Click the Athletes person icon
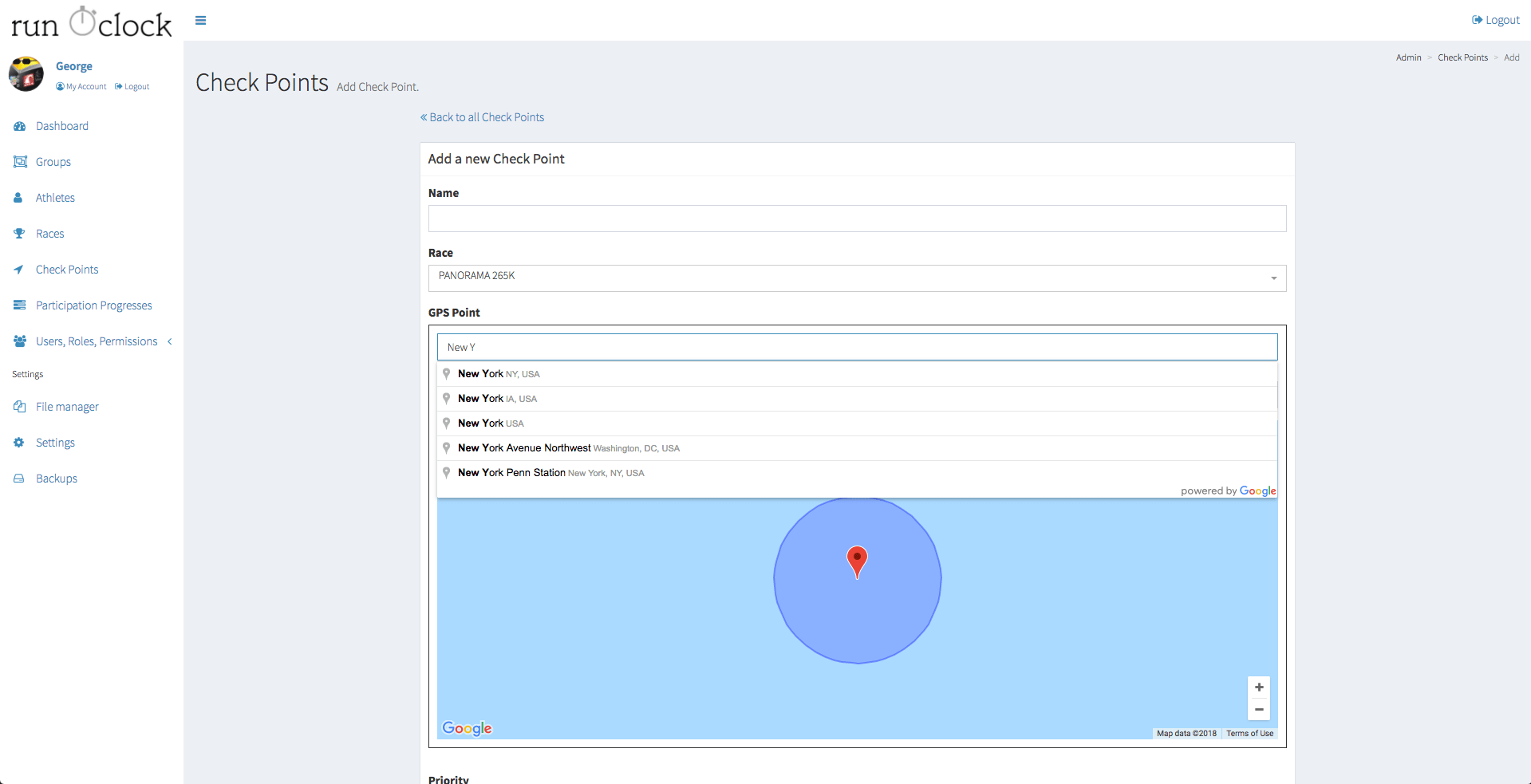The width and height of the screenshot is (1531, 784). click(18, 198)
